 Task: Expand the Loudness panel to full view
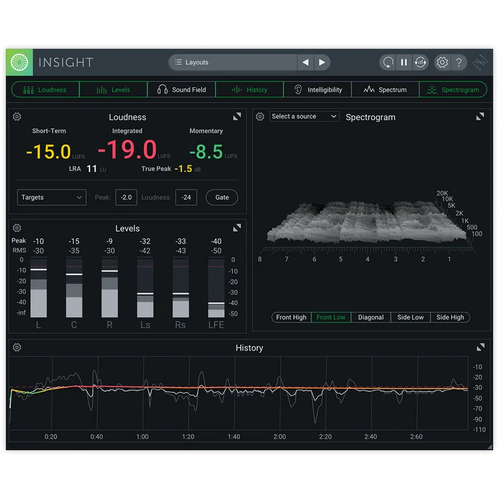coord(237,116)
